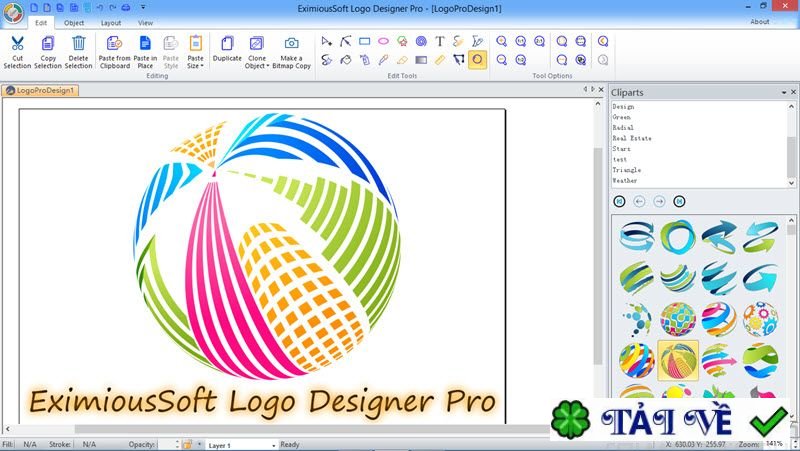Click the undo icon in quick access toolbar
Image resolution: width=800 pixels, height=451 pixels.
click(x=99, y=8)
